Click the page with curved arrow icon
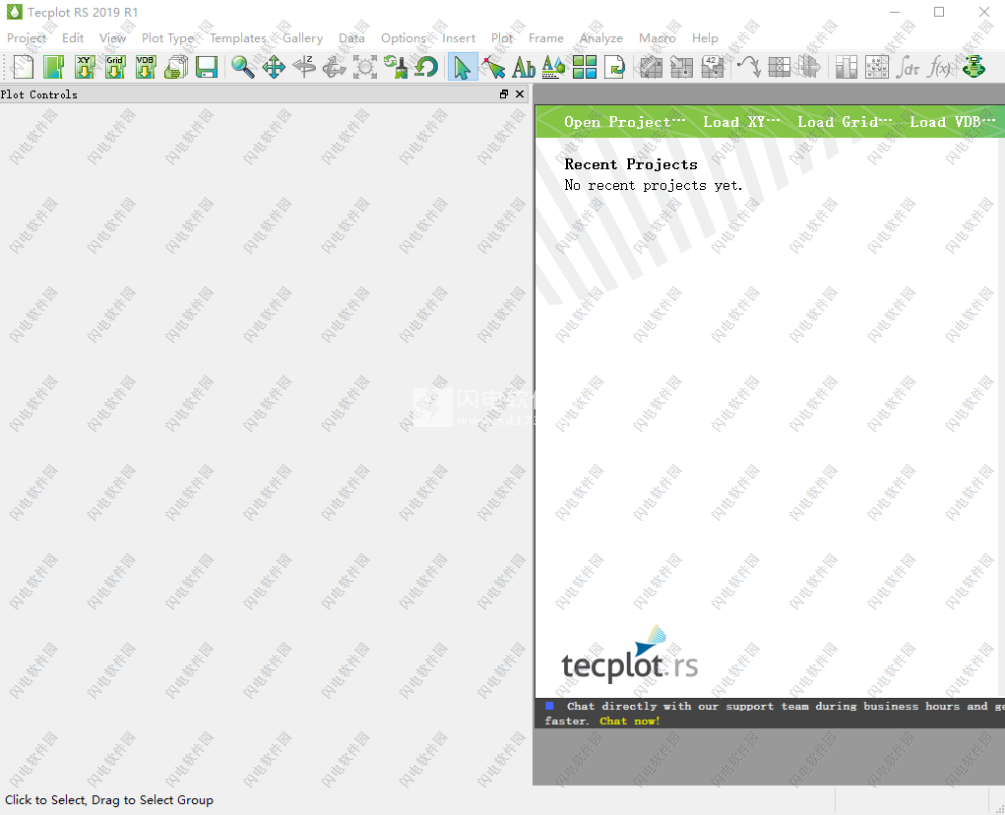The width and height of the screenshot is (1005, 815). (x=615, y=67)
